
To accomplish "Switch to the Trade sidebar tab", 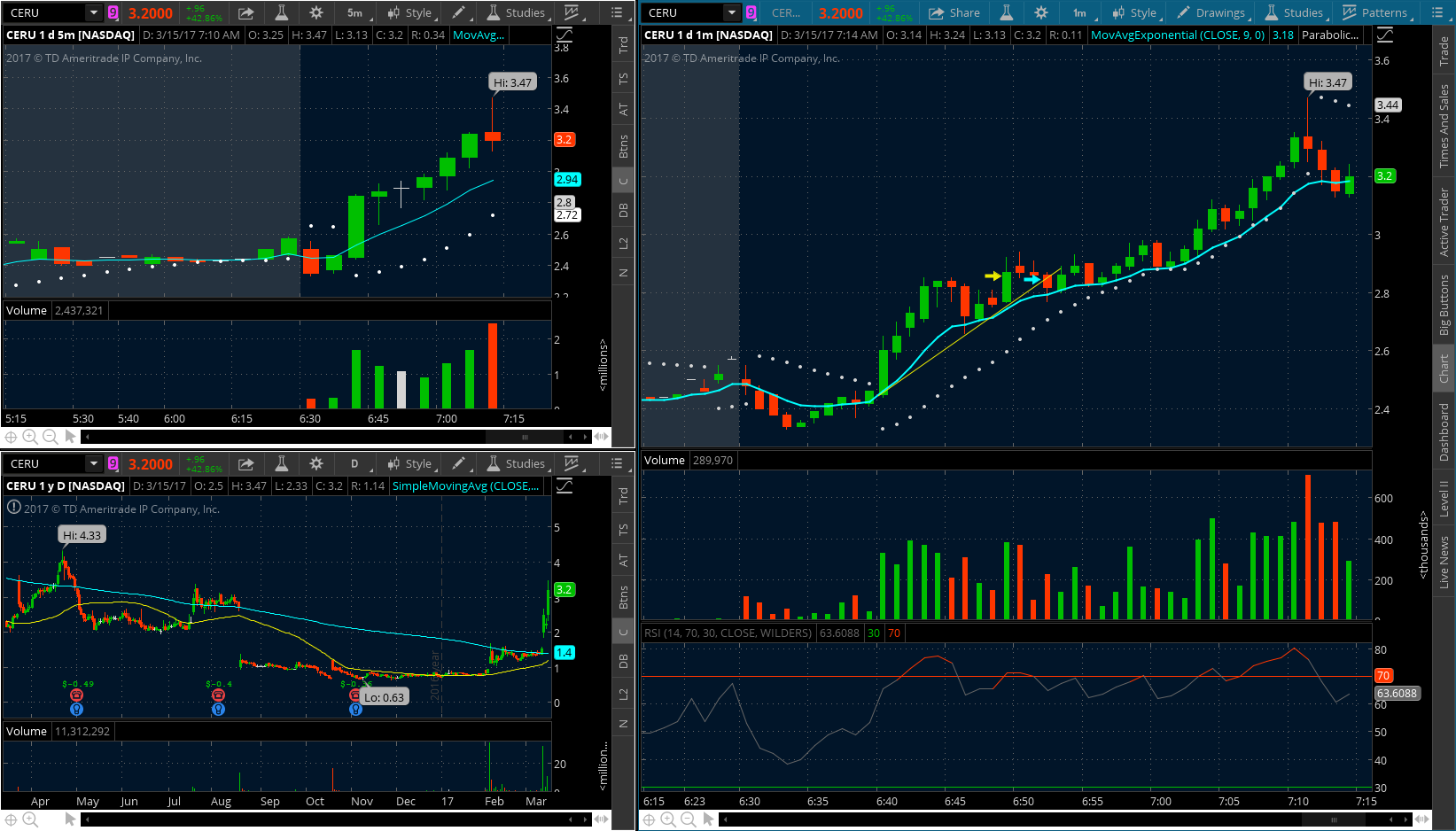I will (x=1444, y=51).
